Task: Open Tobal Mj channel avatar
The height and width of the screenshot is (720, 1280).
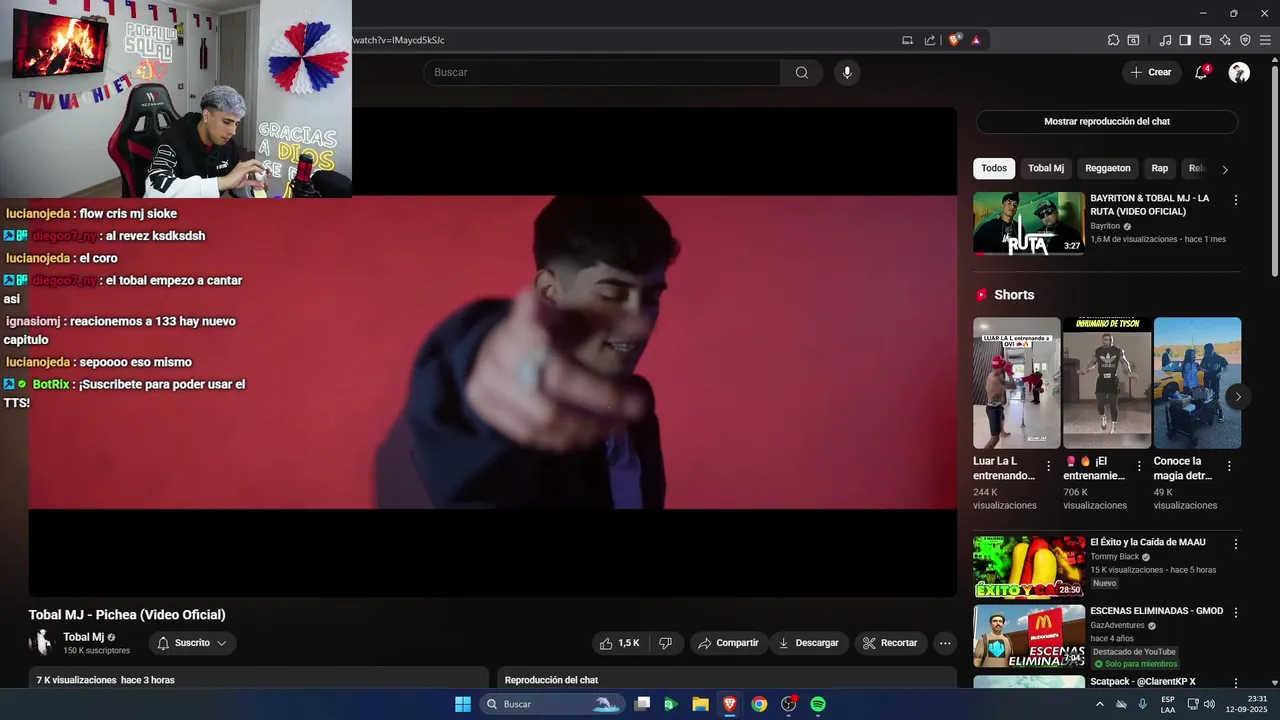Action: [x=42, y=643]
